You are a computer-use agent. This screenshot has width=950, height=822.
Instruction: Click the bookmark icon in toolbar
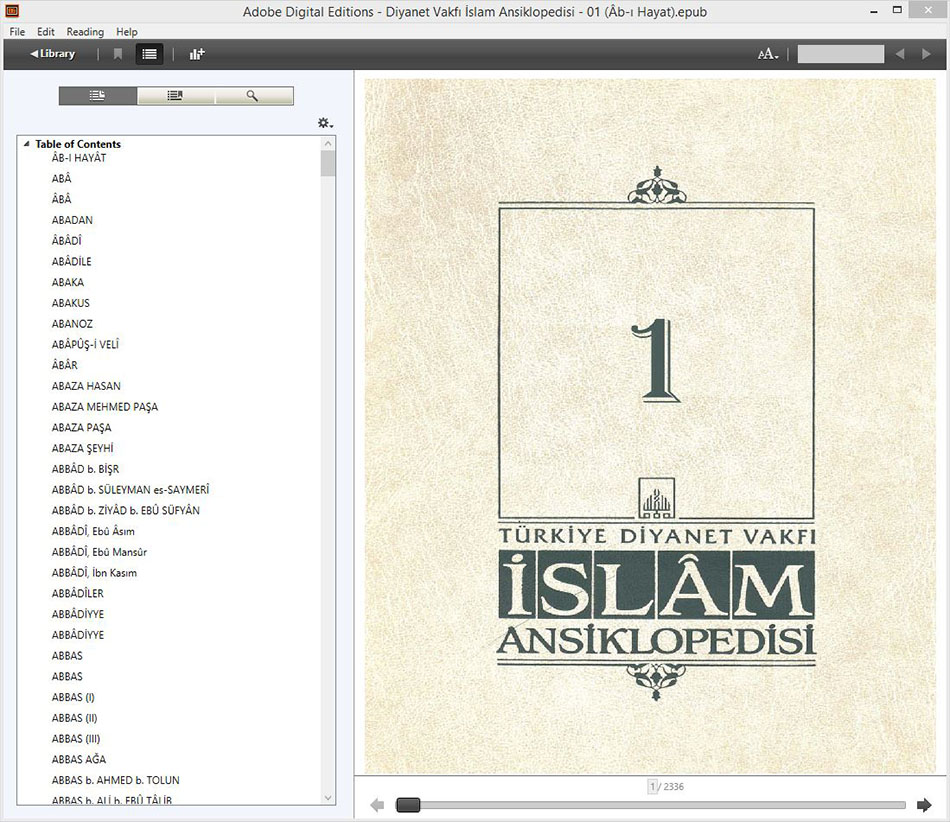click(x=118, y=54)
